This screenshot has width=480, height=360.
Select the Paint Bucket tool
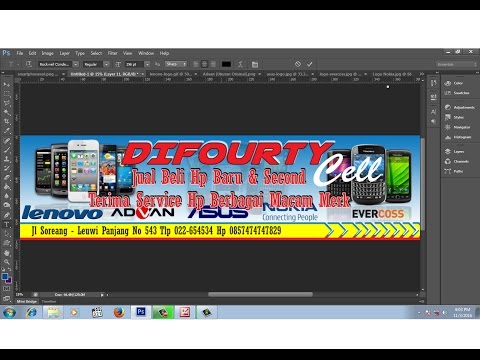pos(7,187)
